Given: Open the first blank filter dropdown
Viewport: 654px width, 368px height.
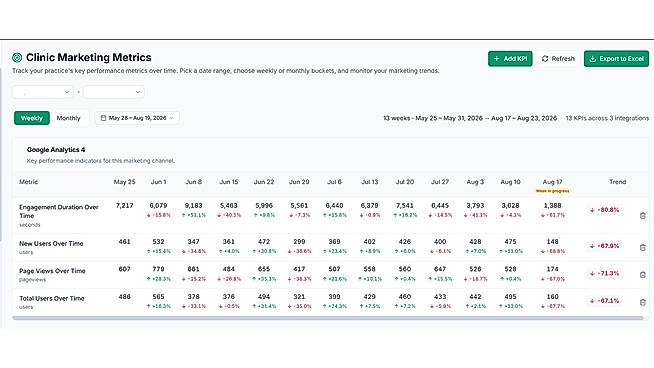Looking at the screenshot, I should pos(43,92).
